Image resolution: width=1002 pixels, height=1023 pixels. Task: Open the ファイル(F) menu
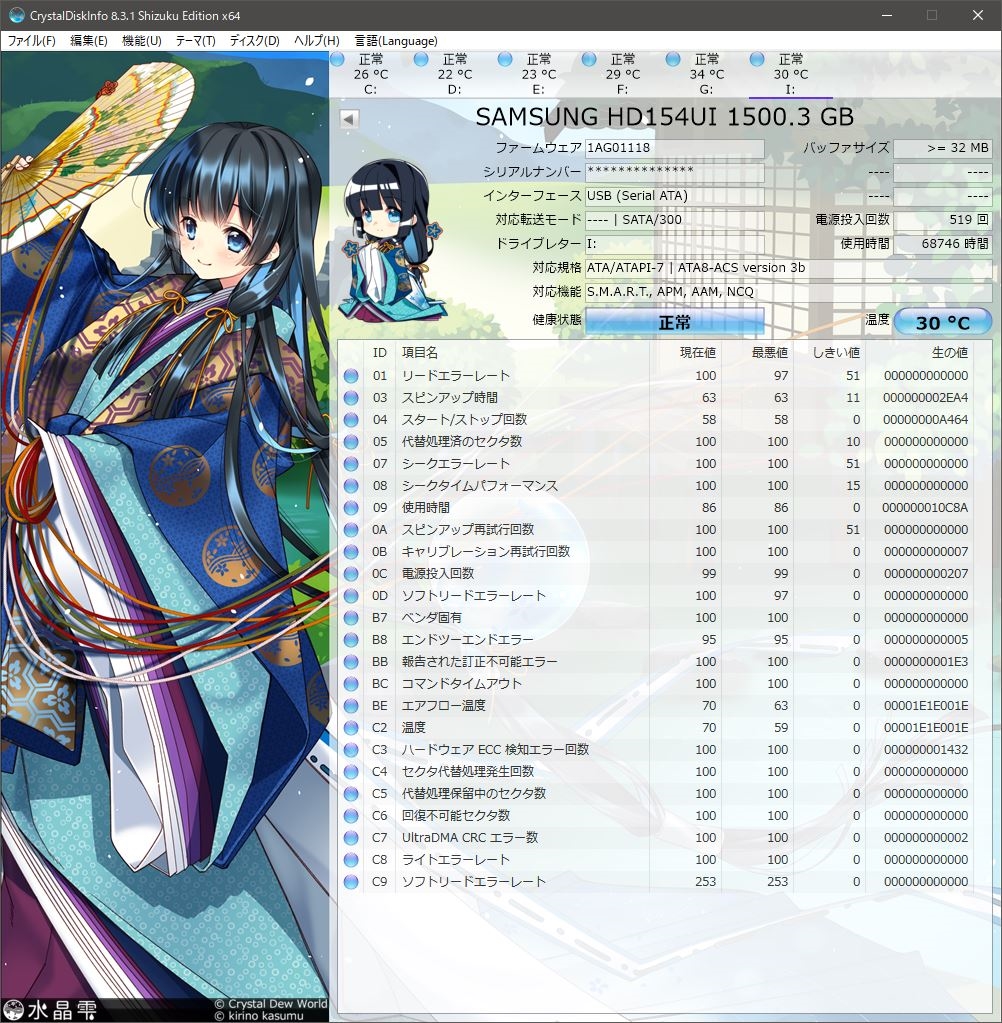coord(31,40)
